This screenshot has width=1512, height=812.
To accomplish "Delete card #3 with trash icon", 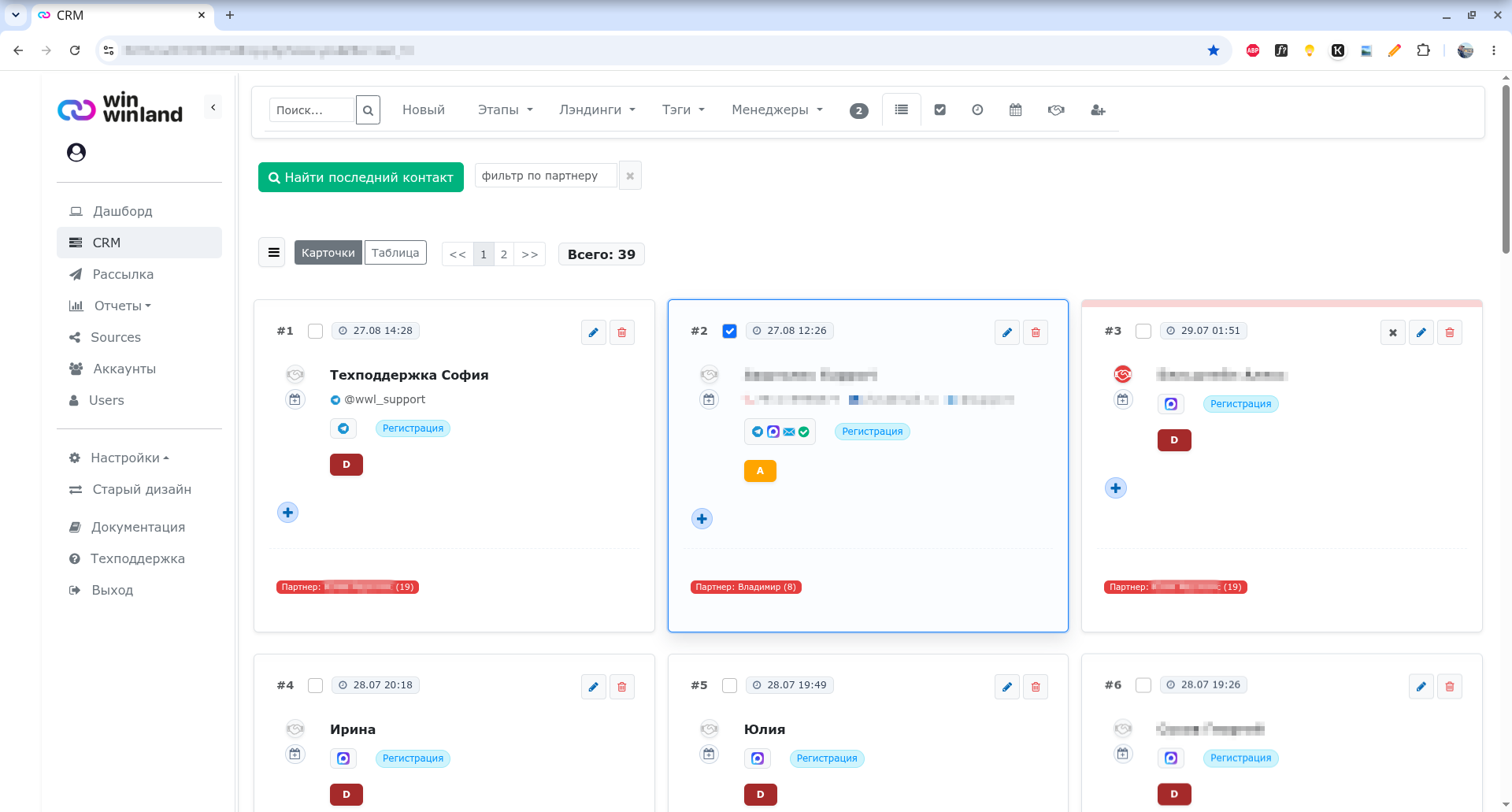I will pos(1450,332).
